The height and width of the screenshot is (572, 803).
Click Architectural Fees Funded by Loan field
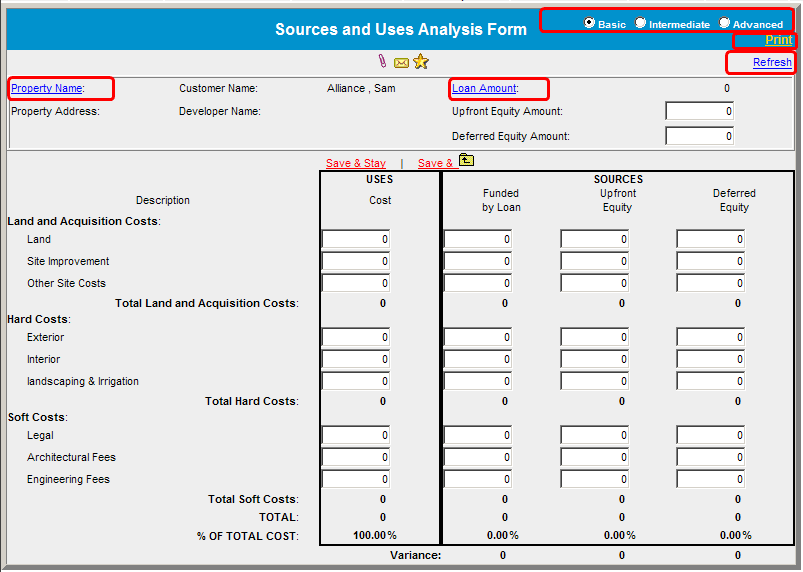pos(478,457)
